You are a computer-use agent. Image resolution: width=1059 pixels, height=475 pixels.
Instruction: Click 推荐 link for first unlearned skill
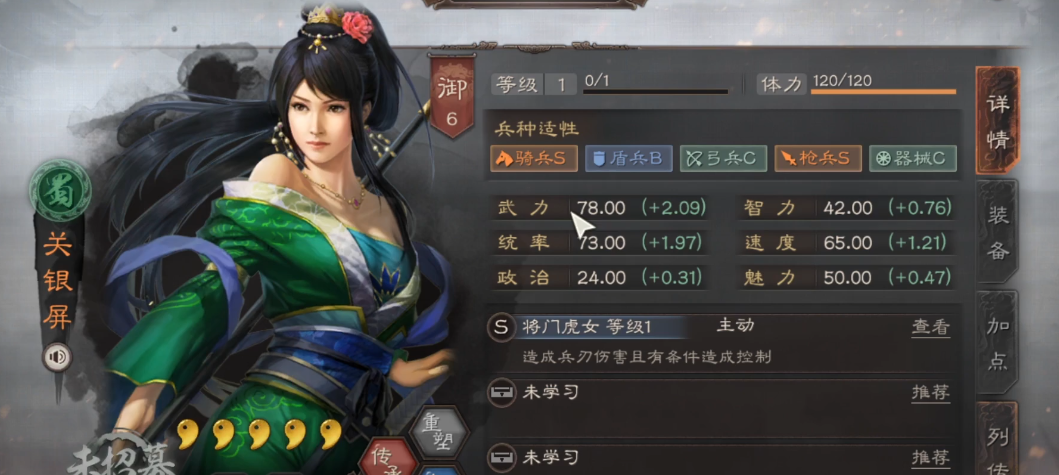(x=931, y=393)
